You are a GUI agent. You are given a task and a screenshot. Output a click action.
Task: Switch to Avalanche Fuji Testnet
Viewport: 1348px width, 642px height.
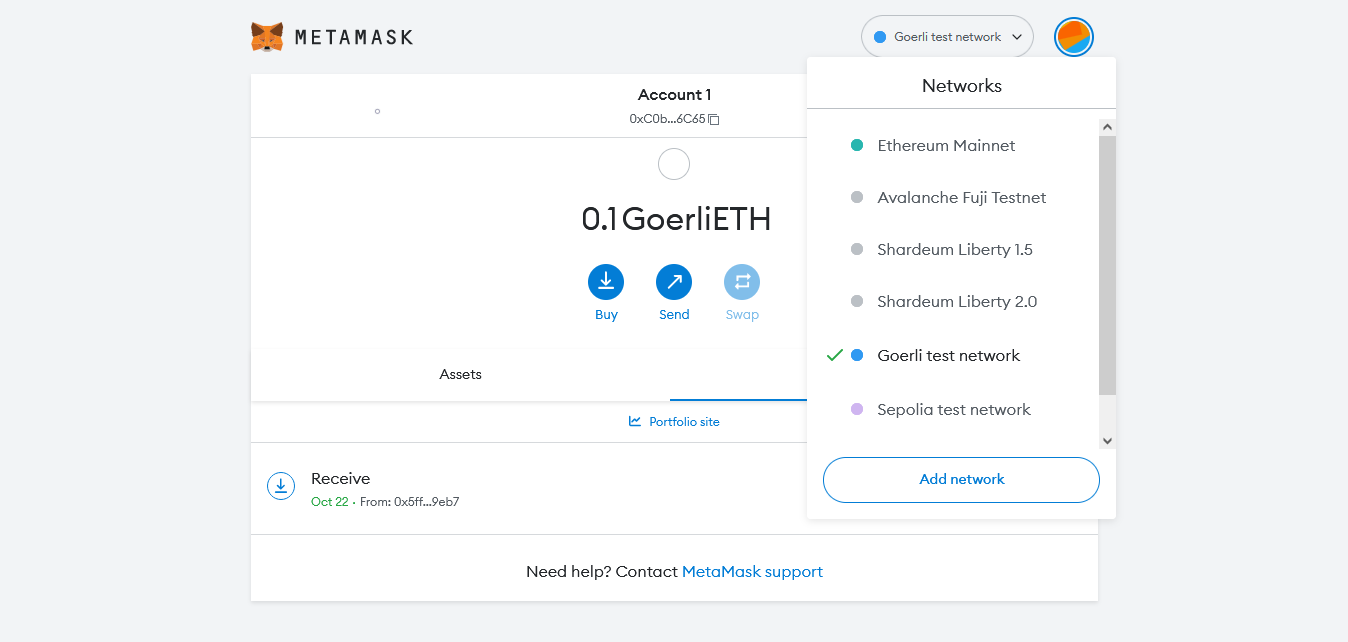(961, 197)
